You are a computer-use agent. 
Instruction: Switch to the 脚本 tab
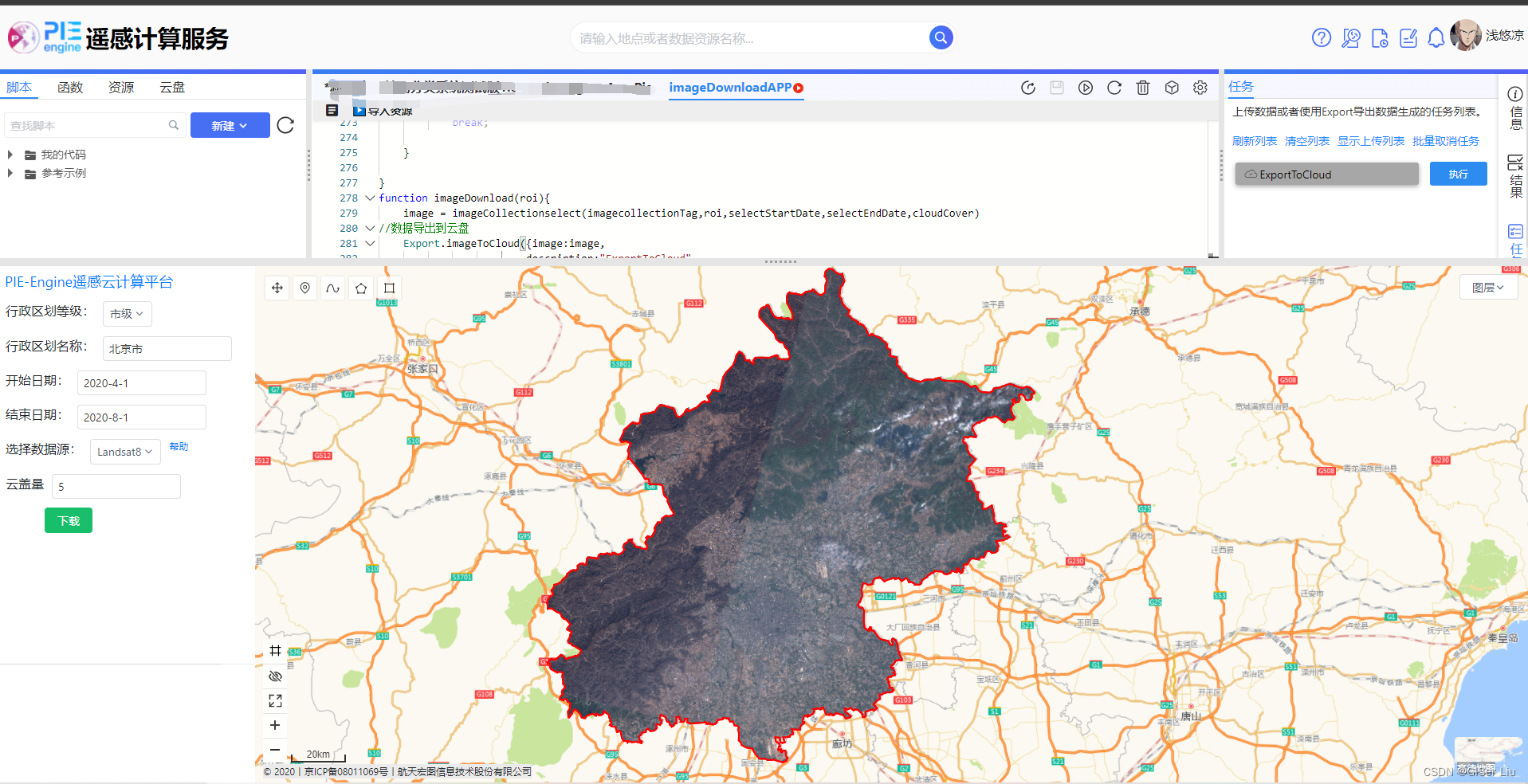click(x=19, y=88)
